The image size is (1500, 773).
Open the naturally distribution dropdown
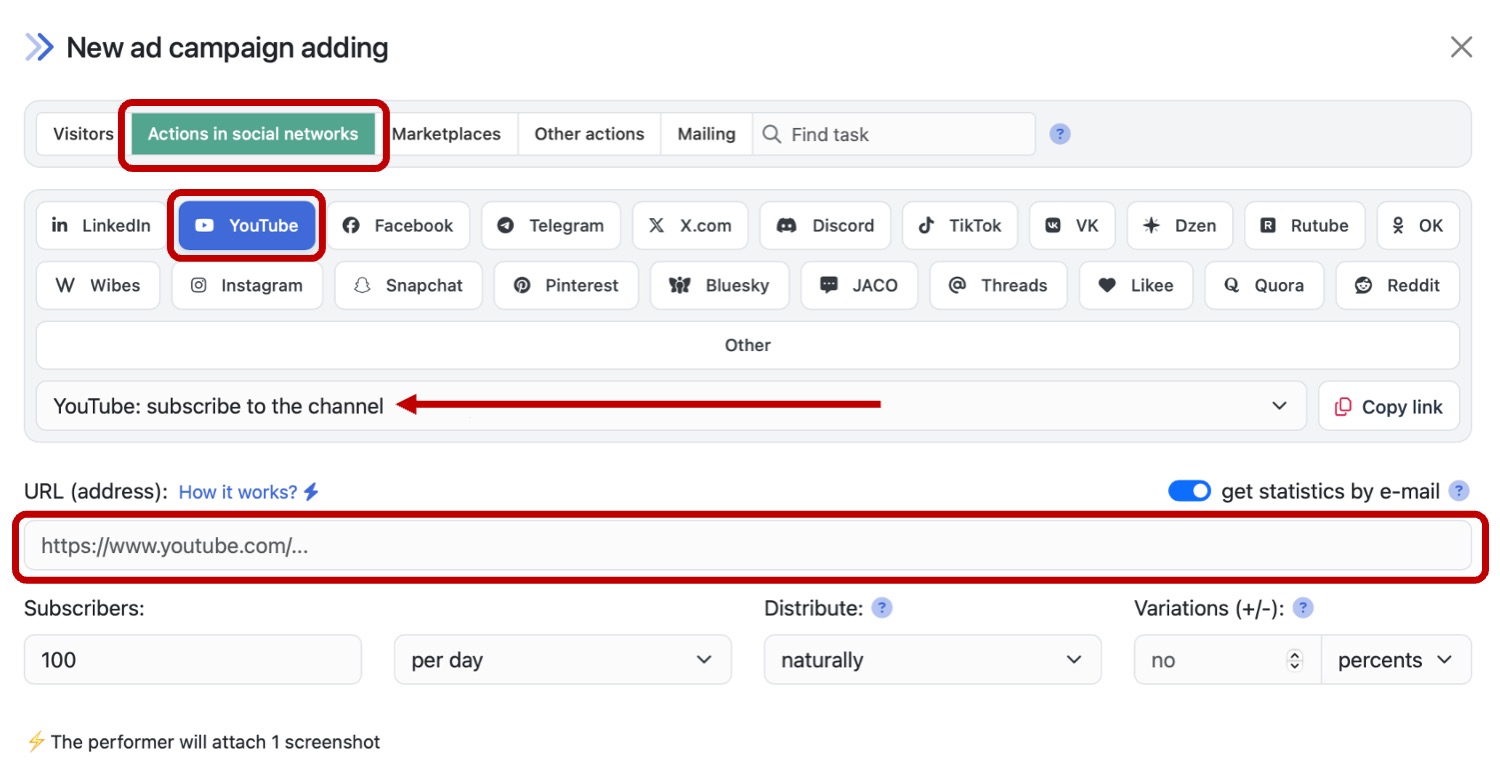pos(932,660)
